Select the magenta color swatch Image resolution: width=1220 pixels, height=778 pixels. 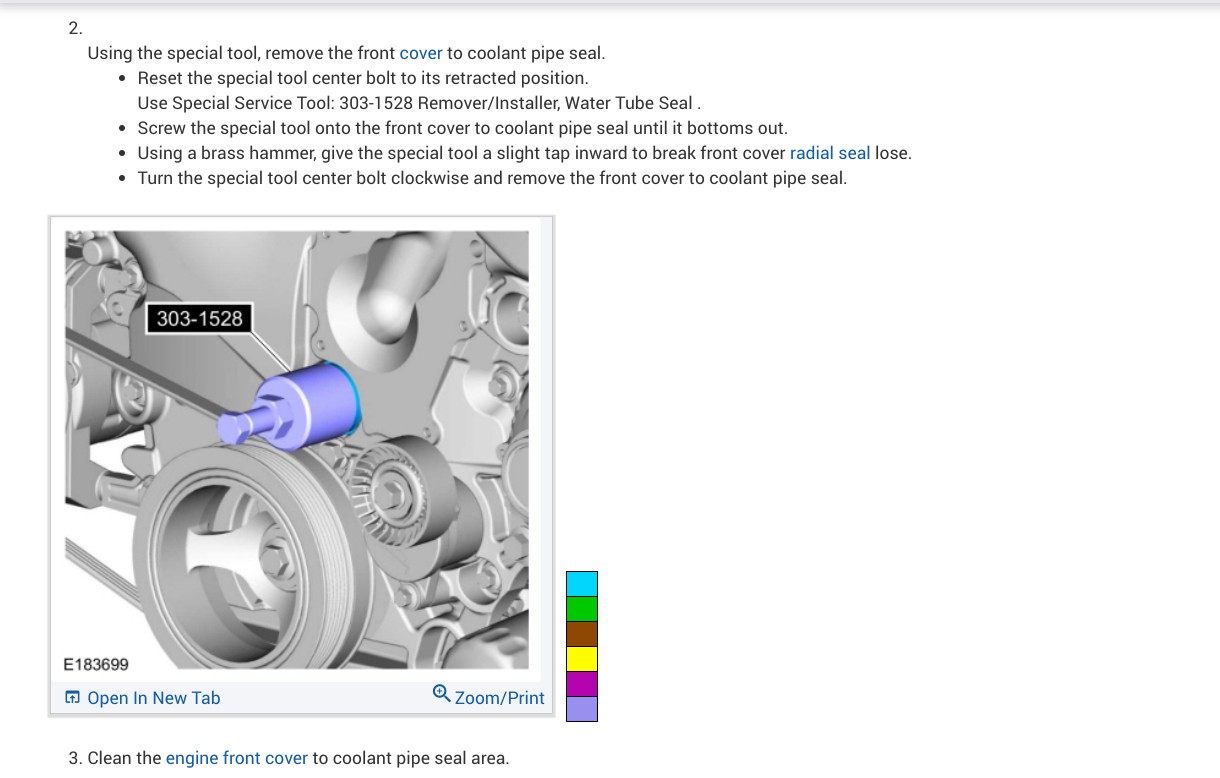[582, 684]
